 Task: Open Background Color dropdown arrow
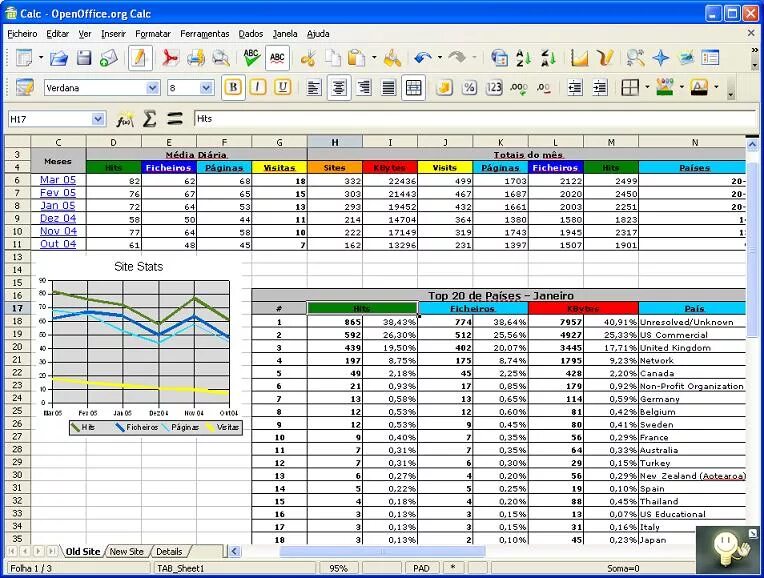tap(681, 87)
